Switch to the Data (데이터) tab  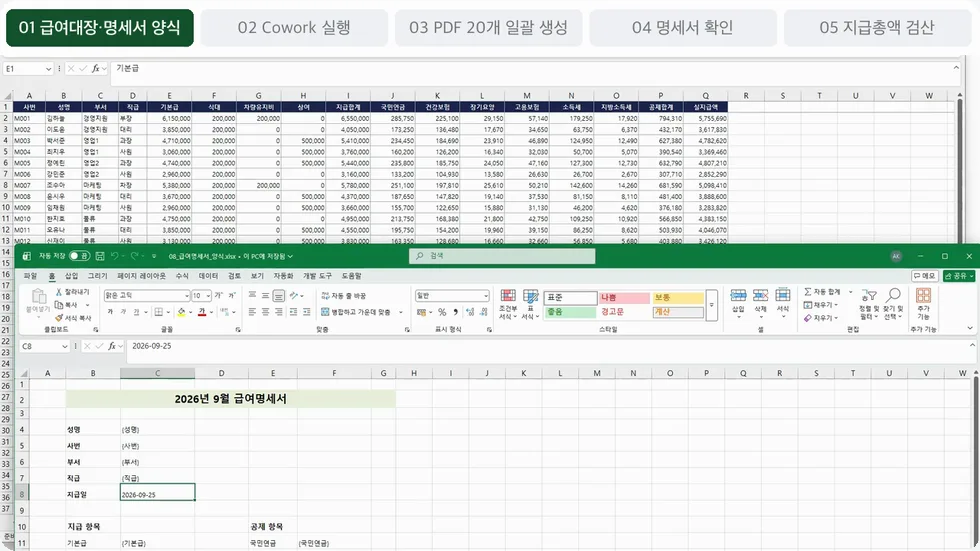(208, 276)
